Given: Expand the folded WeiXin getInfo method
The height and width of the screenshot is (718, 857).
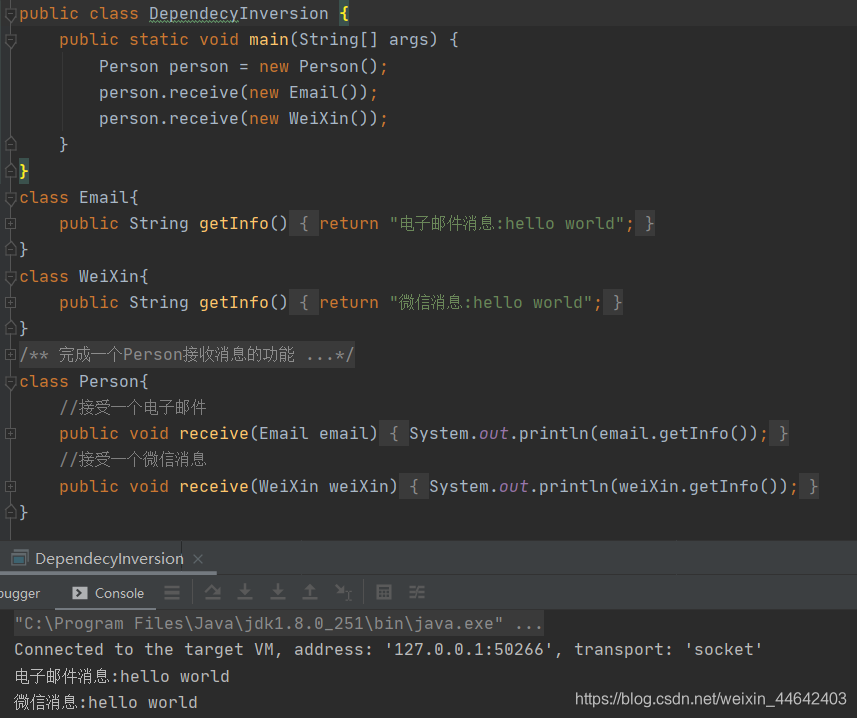Looking at the screenshot, I should tap(10, 302).
